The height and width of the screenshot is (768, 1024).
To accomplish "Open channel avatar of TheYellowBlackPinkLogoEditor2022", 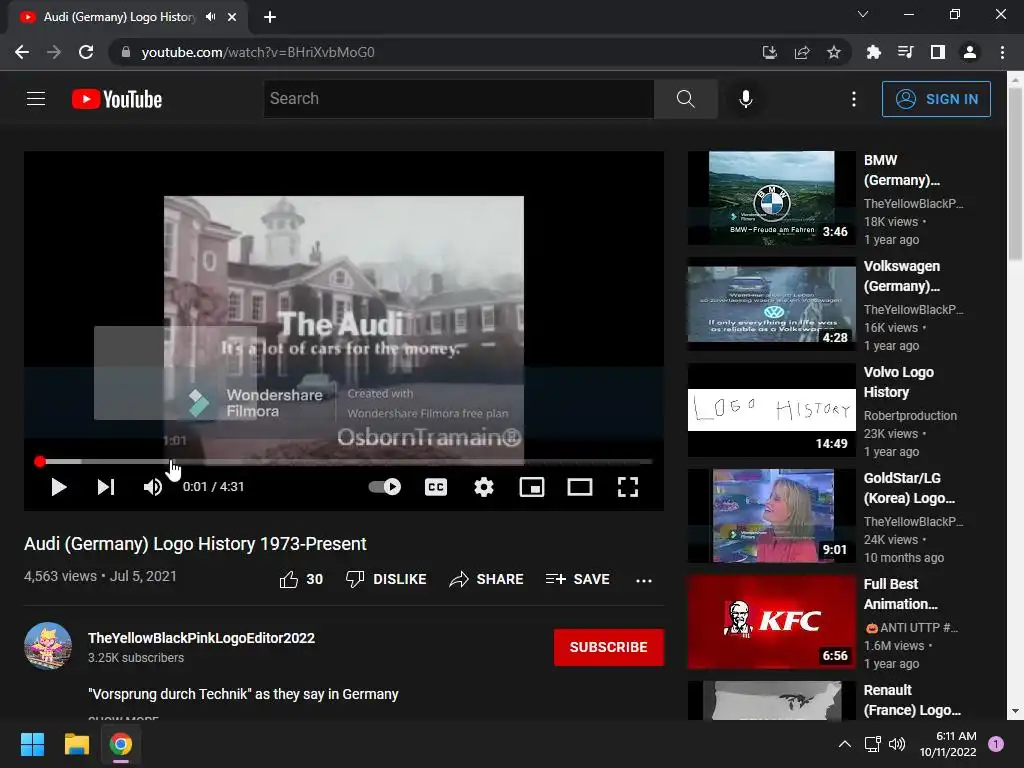I will (x=48, y=646).
